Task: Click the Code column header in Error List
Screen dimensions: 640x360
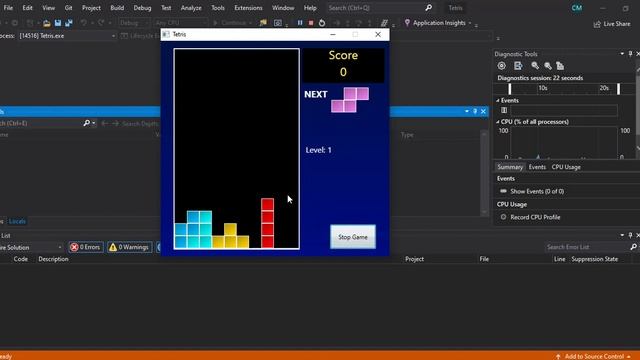Action: 20,259
